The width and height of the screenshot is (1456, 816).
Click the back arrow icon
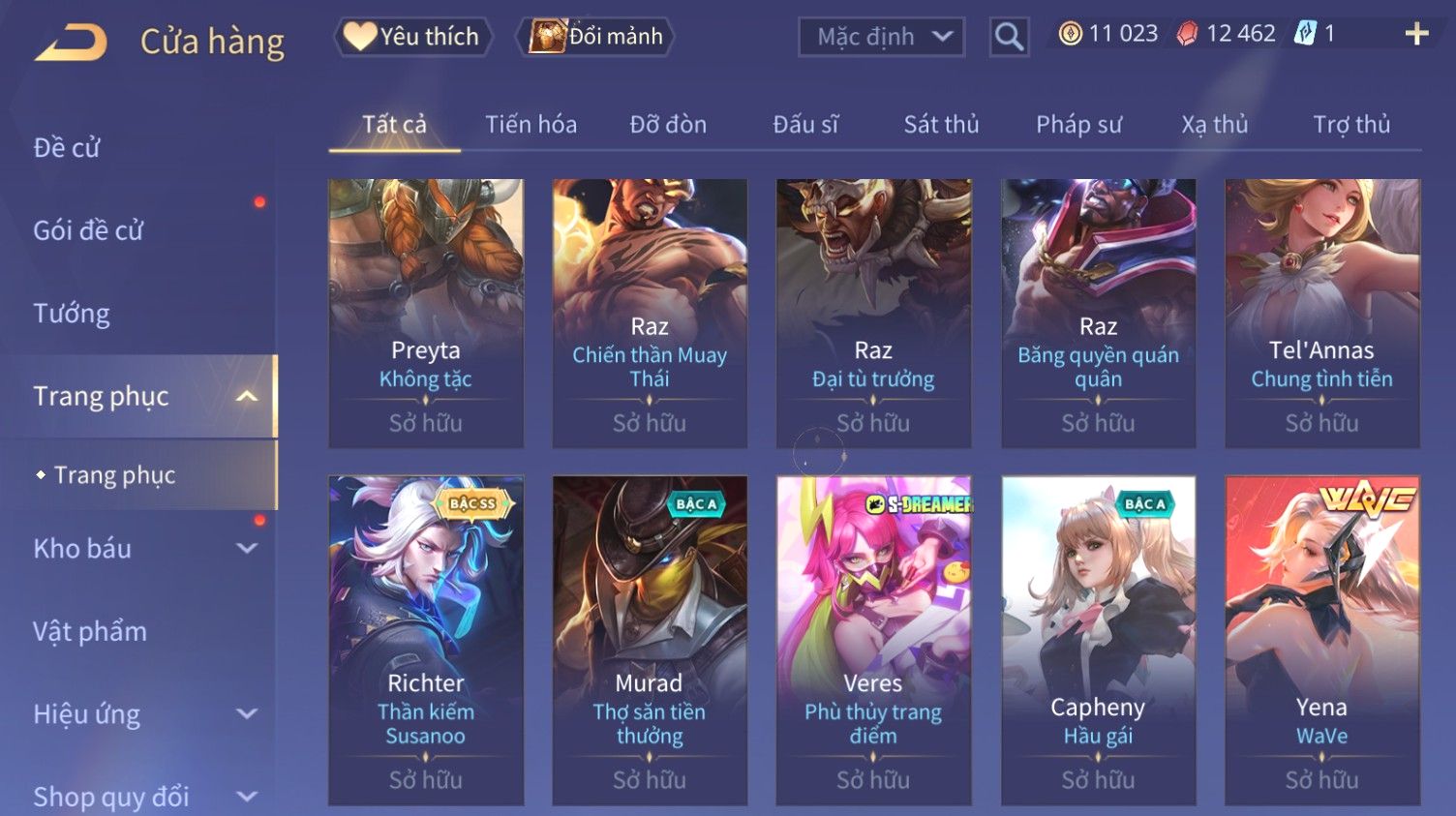(70, 43)
